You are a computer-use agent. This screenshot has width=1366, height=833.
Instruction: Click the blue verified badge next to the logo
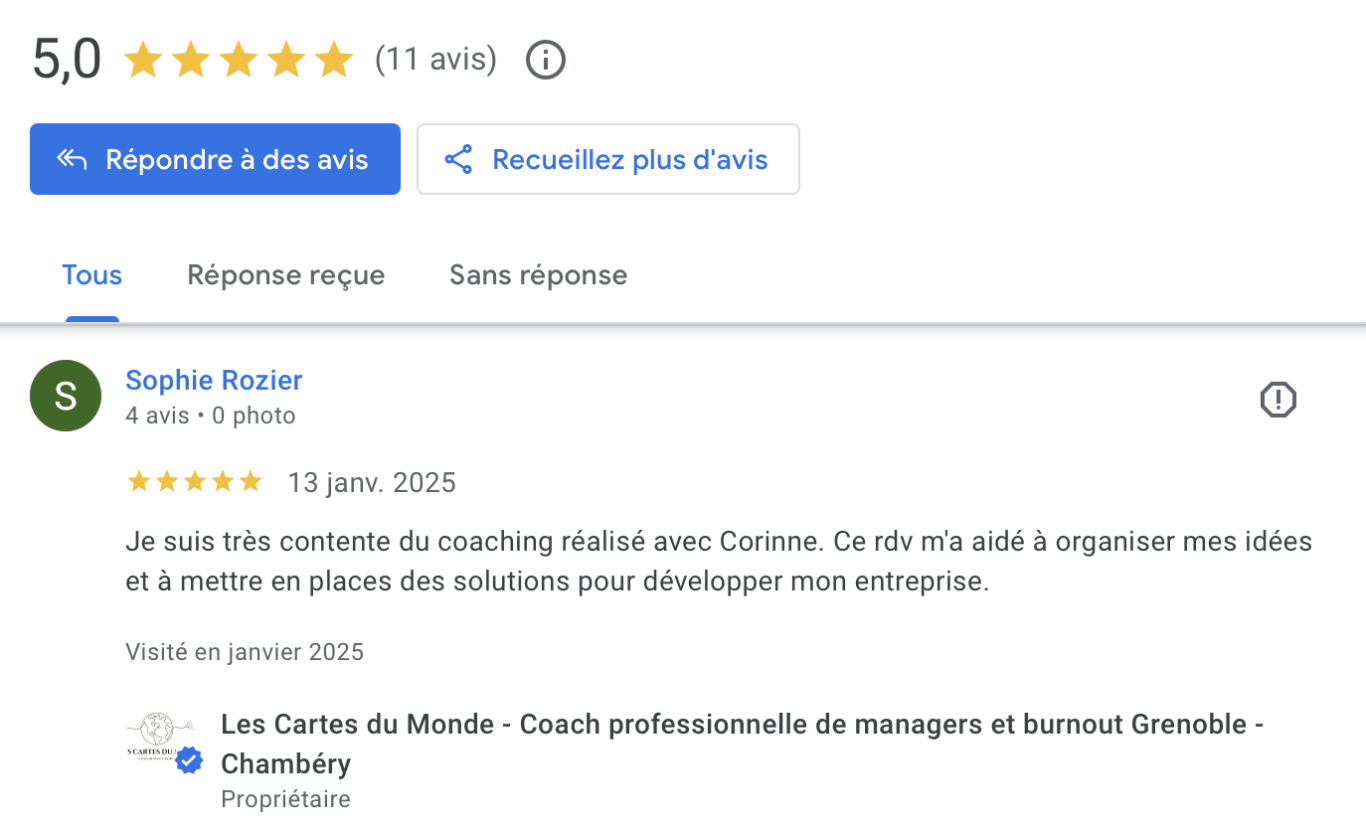187,760
